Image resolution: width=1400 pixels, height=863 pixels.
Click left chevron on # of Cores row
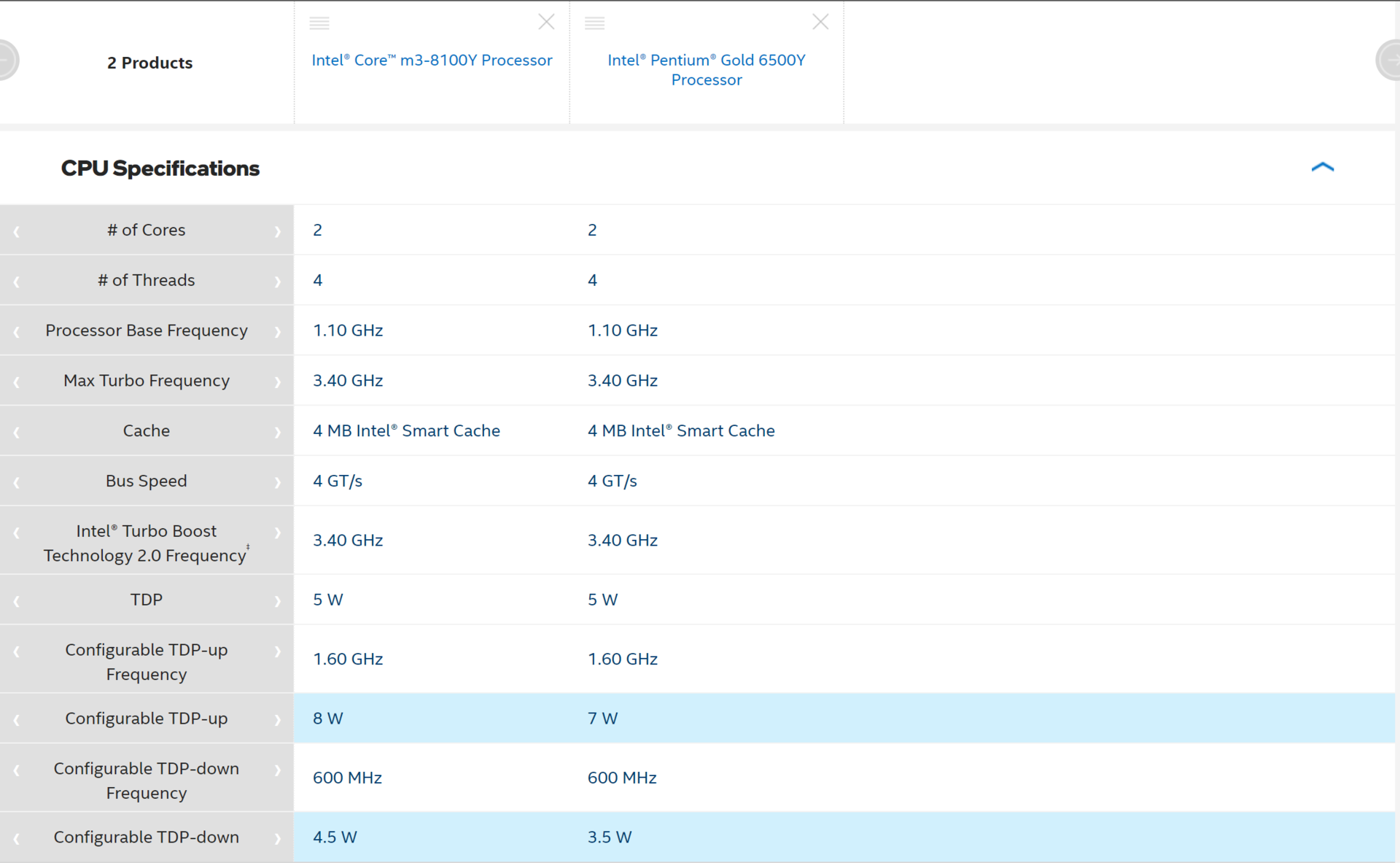16,231
